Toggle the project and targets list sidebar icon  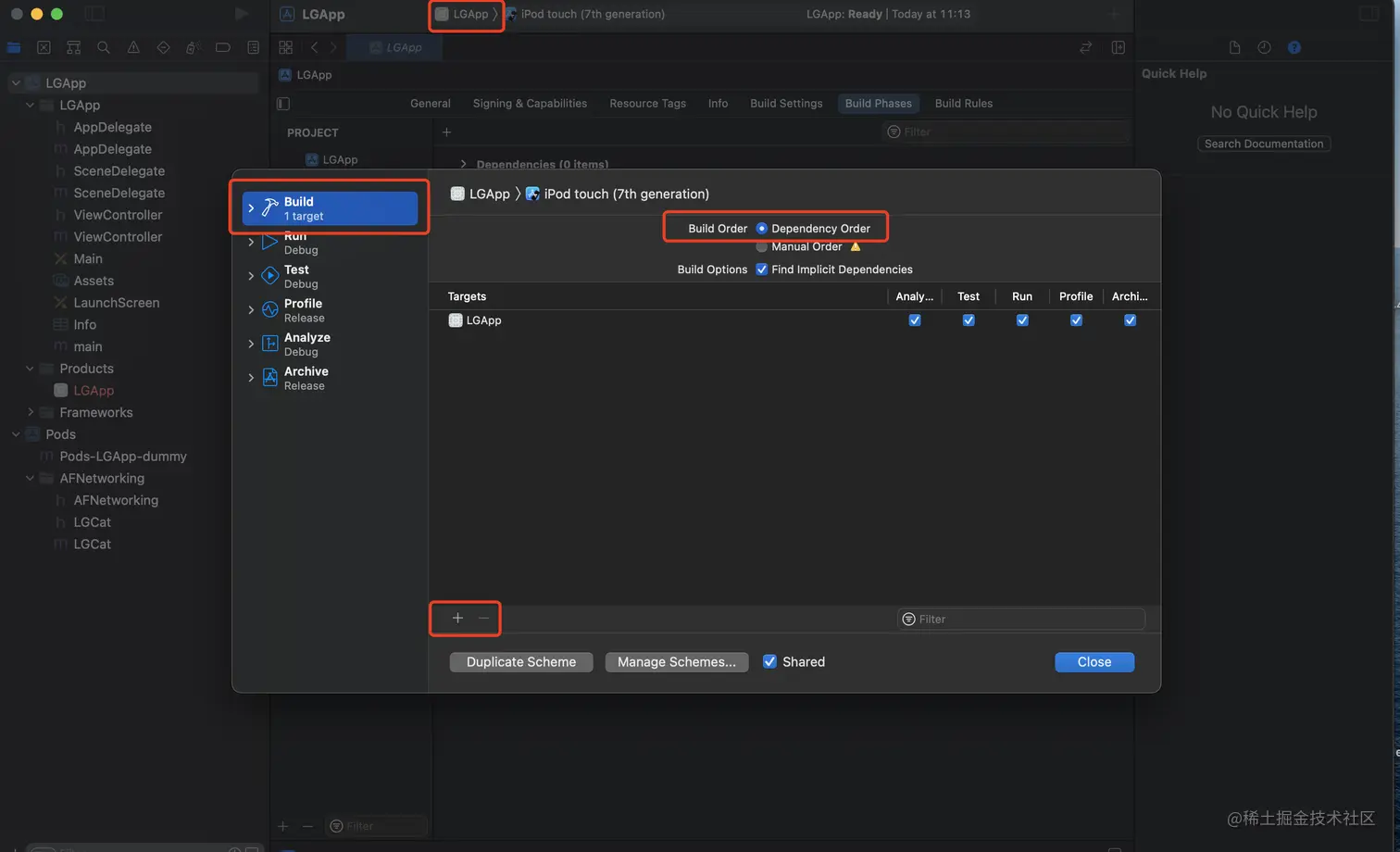click(283, 104)
